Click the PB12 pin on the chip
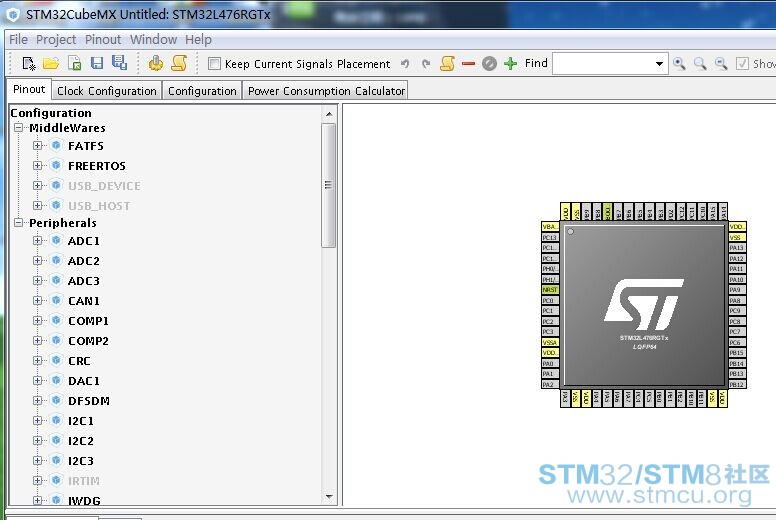Image resolution: width=776 pixels, height=520 pixels. click(737, 384)
